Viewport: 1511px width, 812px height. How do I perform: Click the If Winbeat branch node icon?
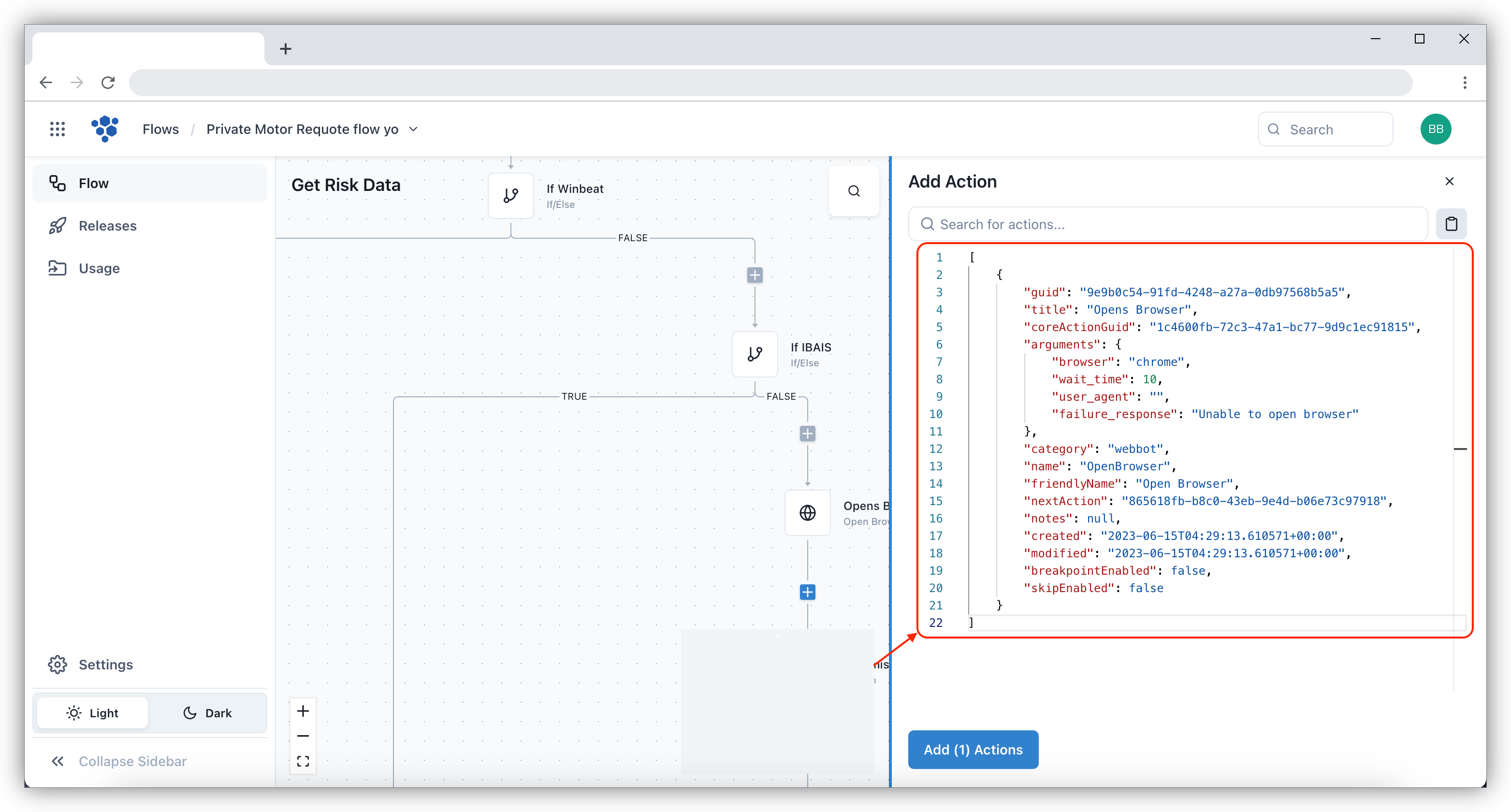point(510,195)
